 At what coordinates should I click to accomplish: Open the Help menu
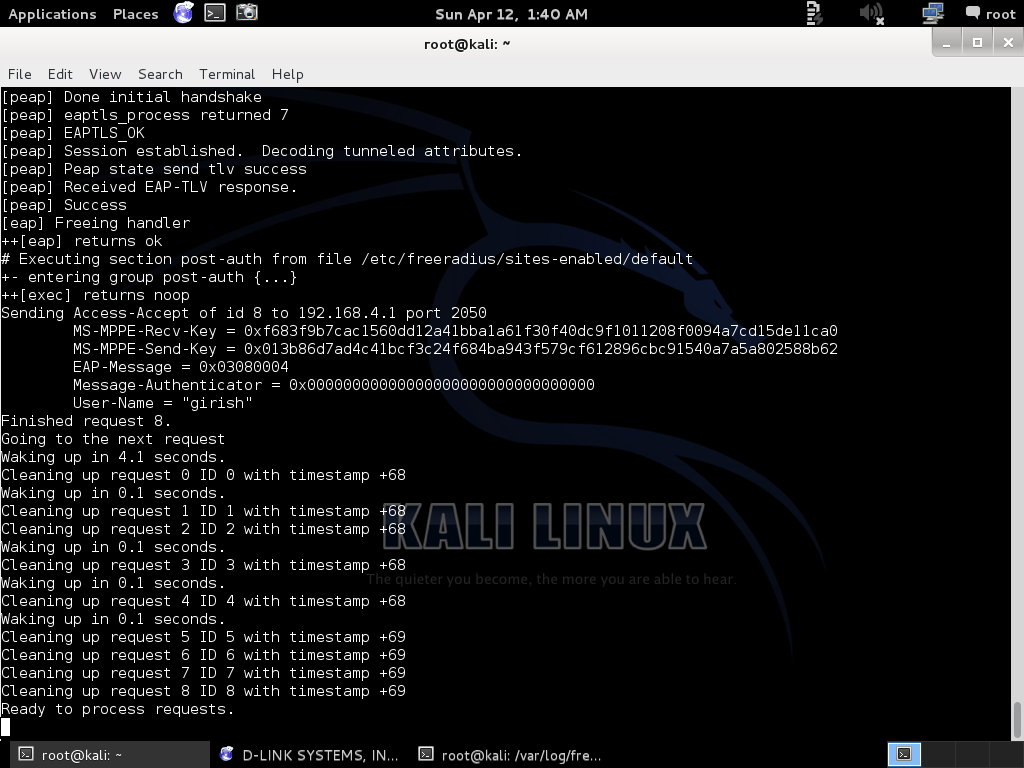point(287,74)
